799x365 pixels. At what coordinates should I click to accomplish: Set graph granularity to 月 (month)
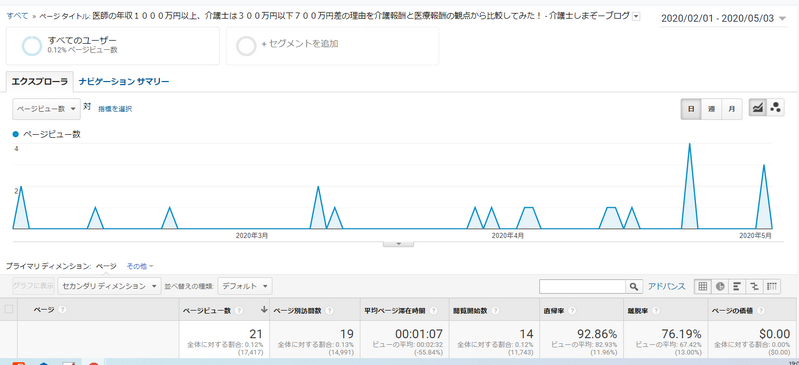click(731, 109)
